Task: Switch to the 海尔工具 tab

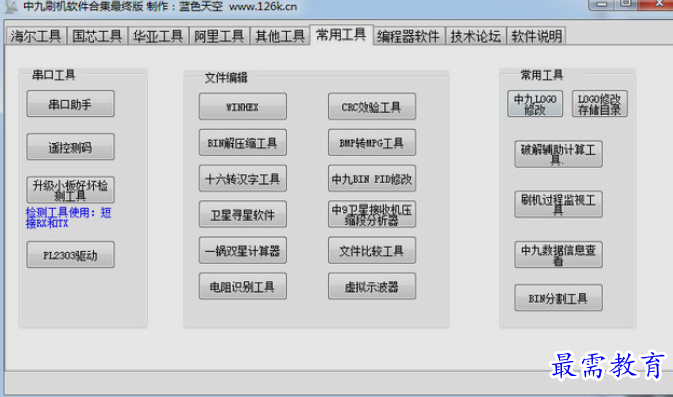Action: click(x=36, y=36)
